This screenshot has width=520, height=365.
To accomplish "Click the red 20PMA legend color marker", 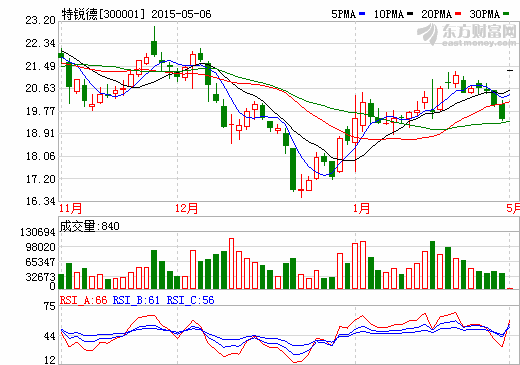I will [x=458, y=14].
